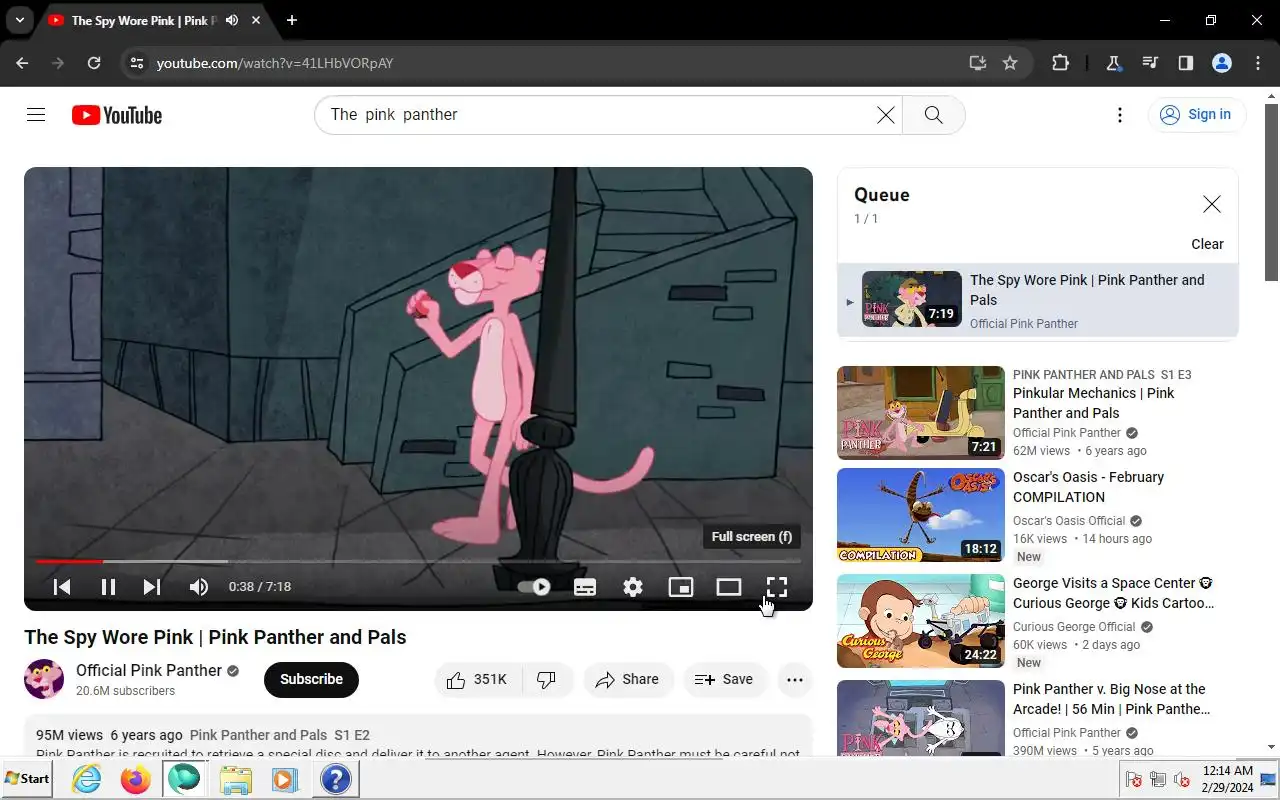Clear the search box text
1280x800 pixels.
click(885, 115)
